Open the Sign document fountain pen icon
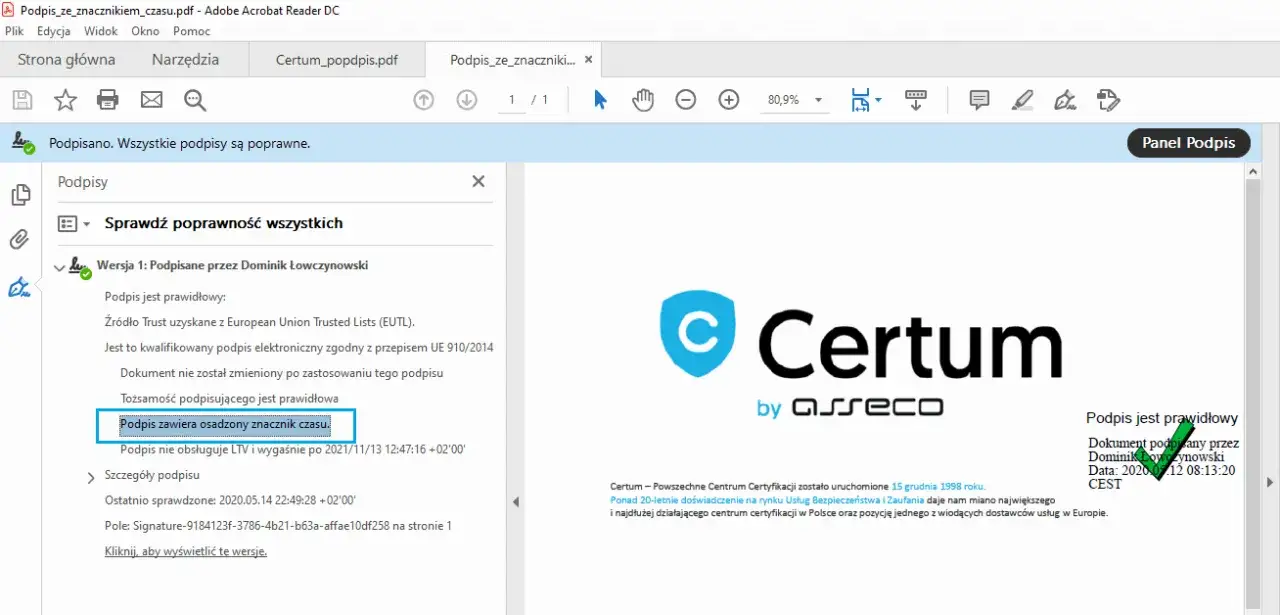This screenshot has height=615, width=1280. point(1065,100)
